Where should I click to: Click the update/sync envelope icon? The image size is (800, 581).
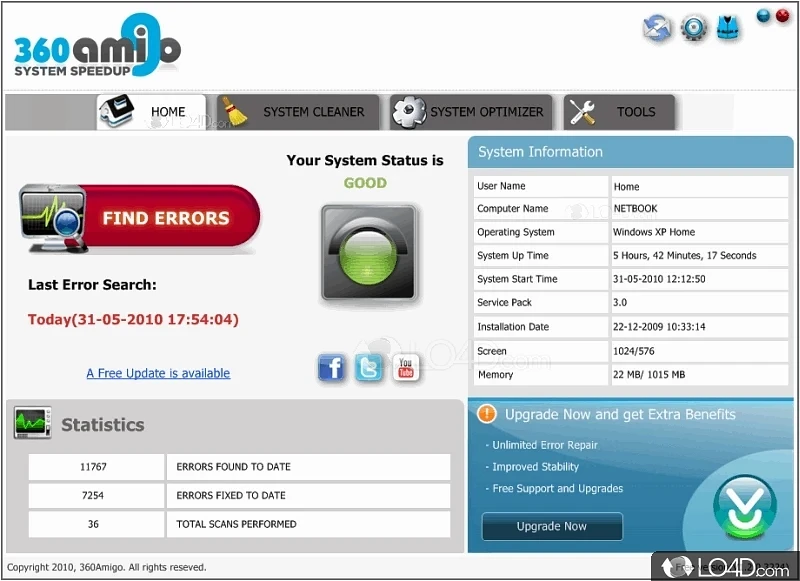pos(657,28)
